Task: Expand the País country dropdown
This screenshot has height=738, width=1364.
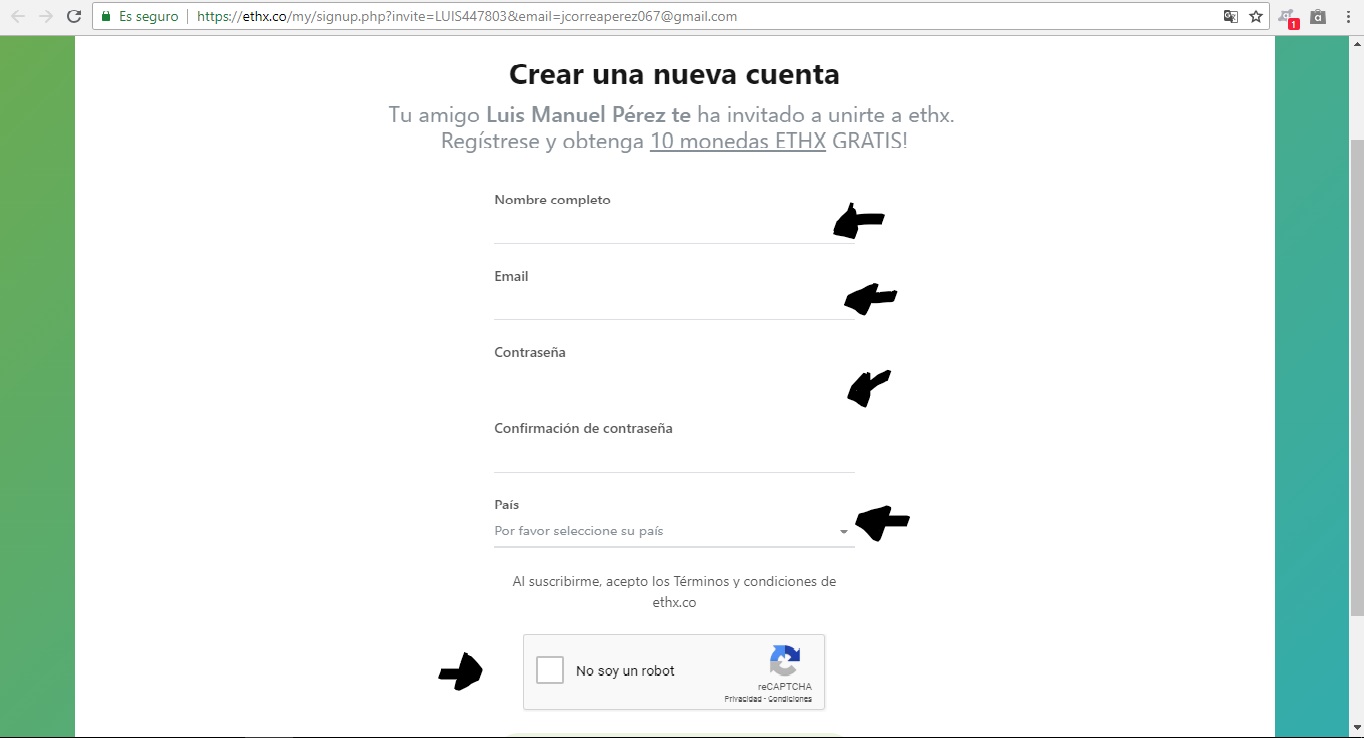Action: pos(674,531)
